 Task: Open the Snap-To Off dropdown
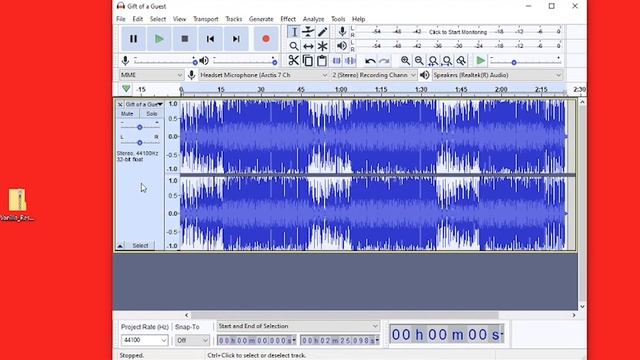click(192, 340)
